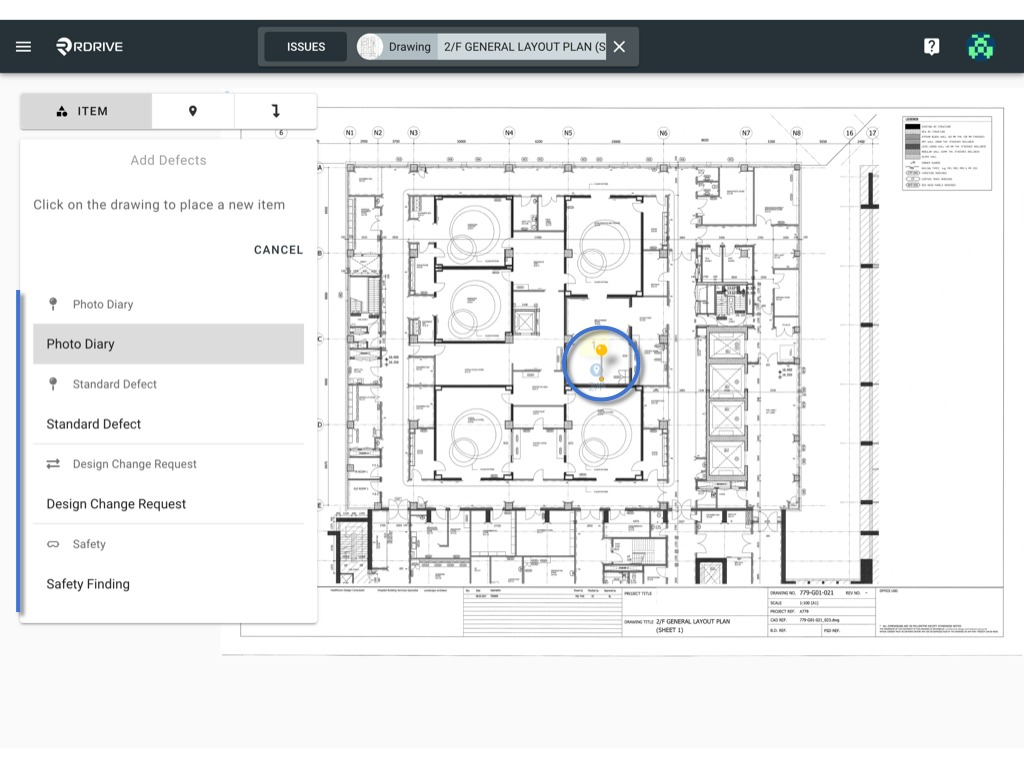Switch to the ITEM tab
This screenshot has width=1024, height=768.
tap(86, 111)
